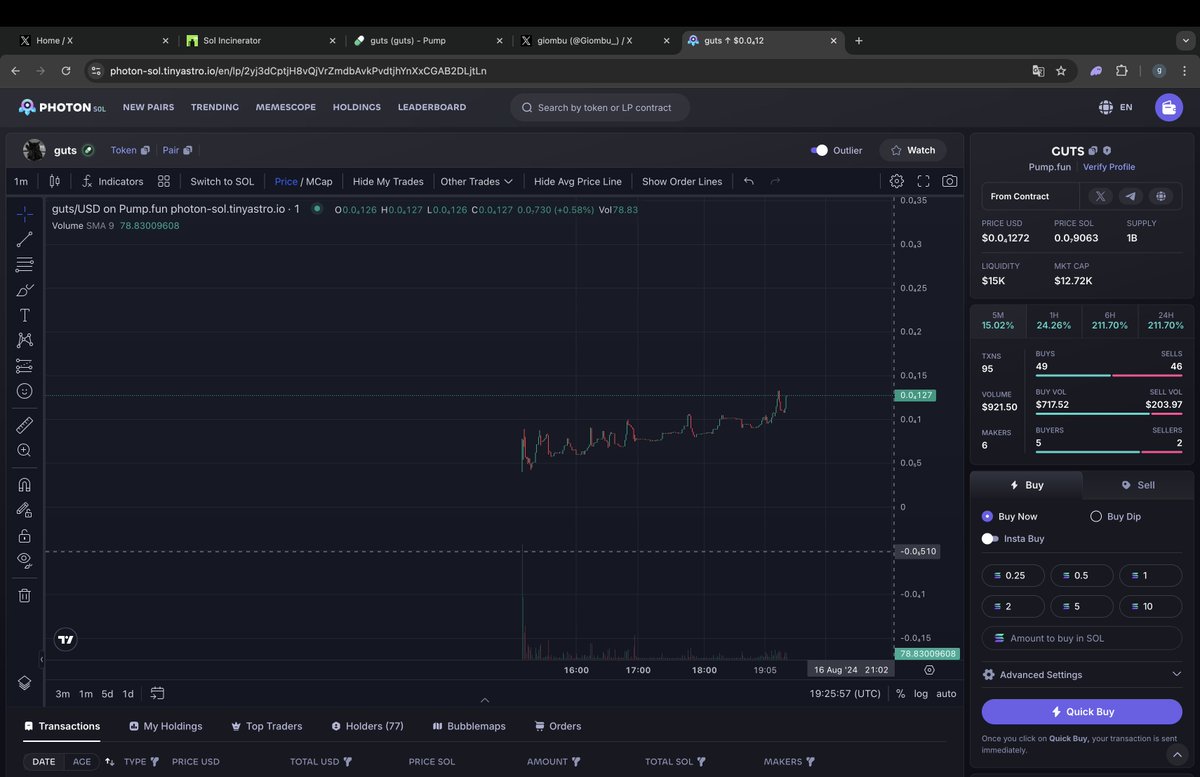Toggle percent scale on chart
The height and width of the screenshot is (777, 1200).
(x=900, y=693)
